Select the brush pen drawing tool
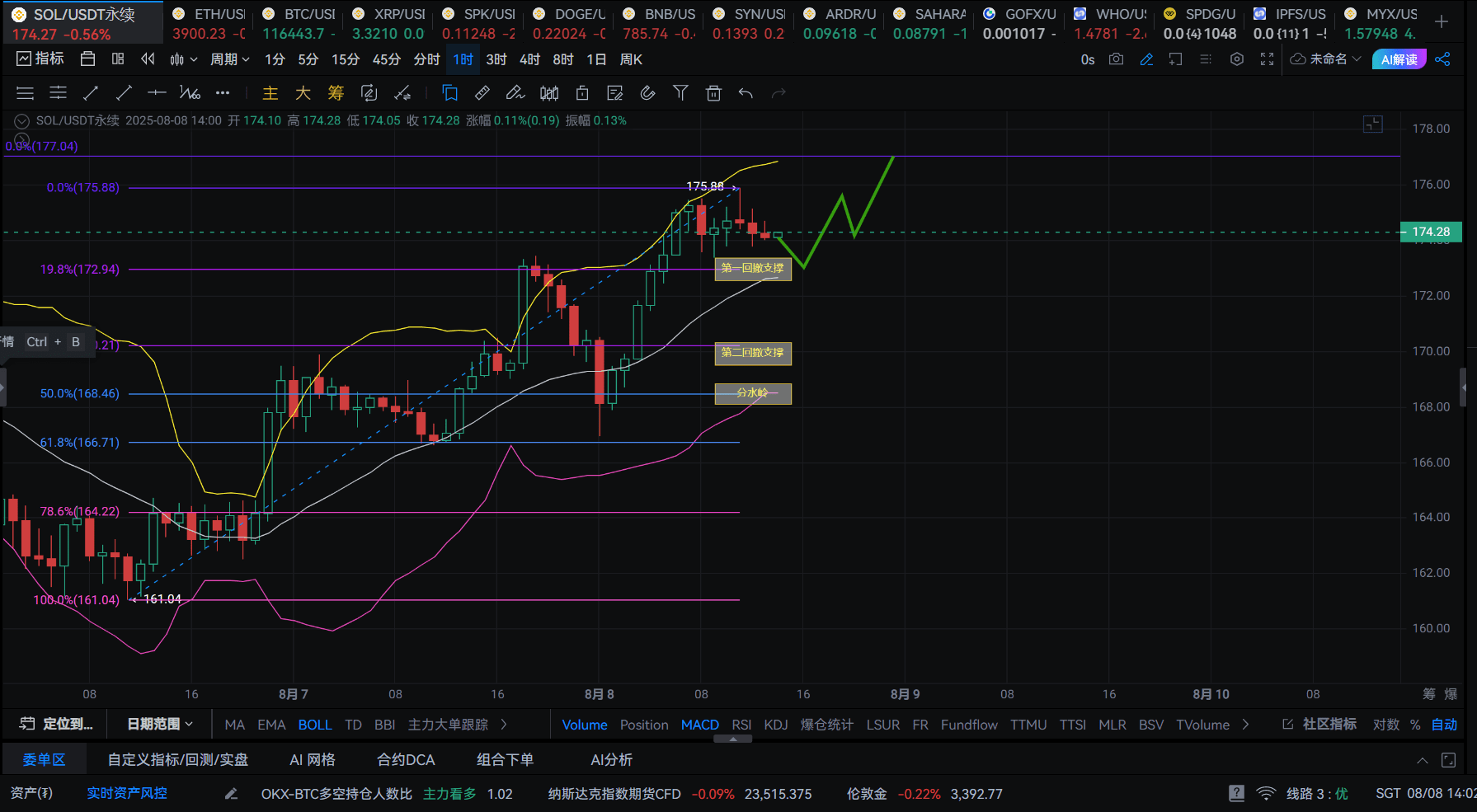 [515, 93]
